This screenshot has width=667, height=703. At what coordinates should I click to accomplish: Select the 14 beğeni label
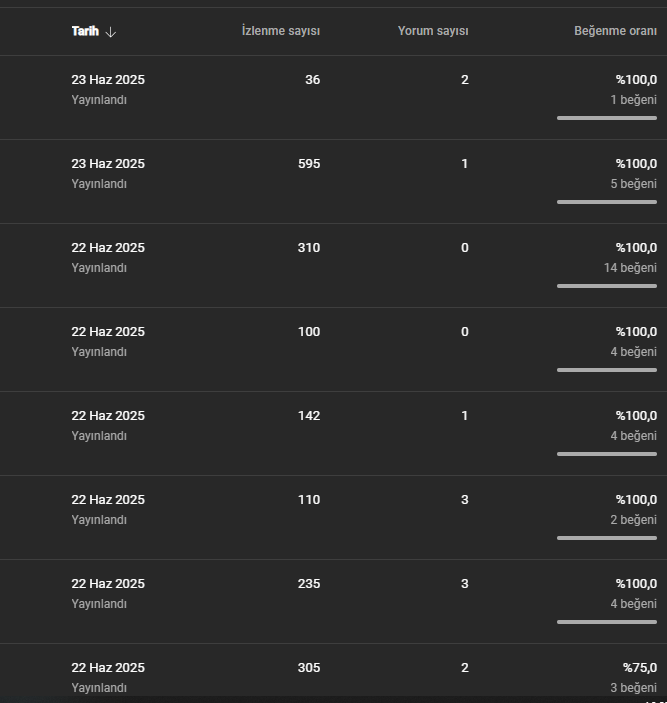click(630, 268)
